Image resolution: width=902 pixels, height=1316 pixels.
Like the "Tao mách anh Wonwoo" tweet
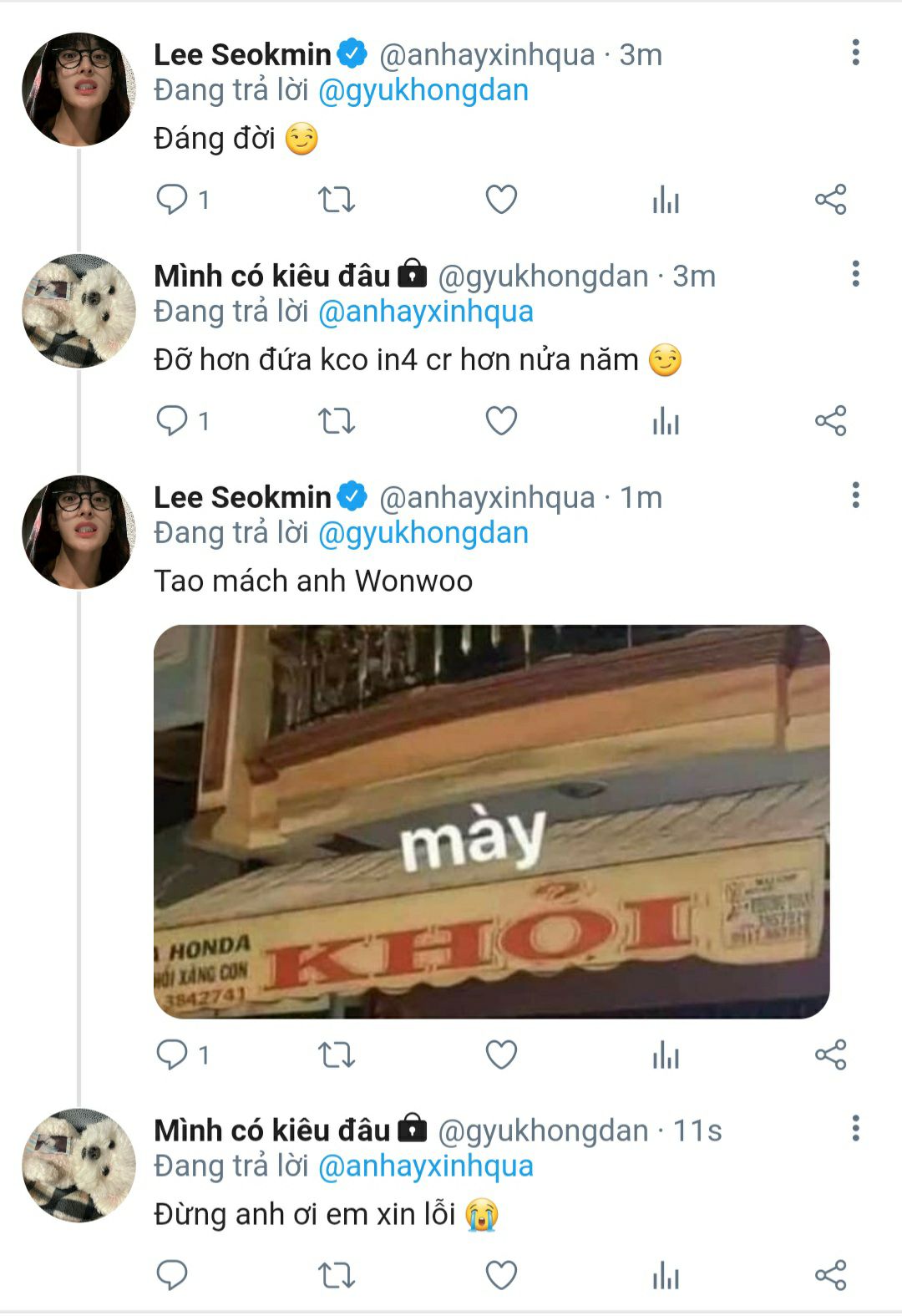[501, 1055]
